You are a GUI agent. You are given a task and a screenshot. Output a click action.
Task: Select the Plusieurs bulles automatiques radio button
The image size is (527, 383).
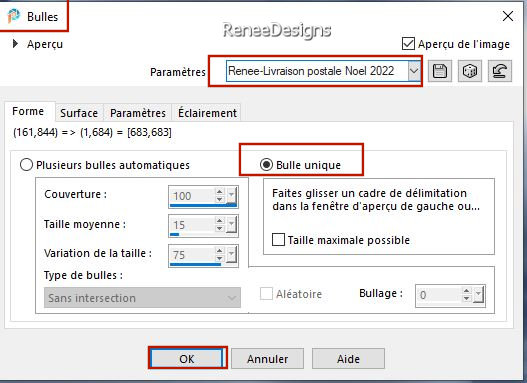pyautogui.click(x=26, y=165)
